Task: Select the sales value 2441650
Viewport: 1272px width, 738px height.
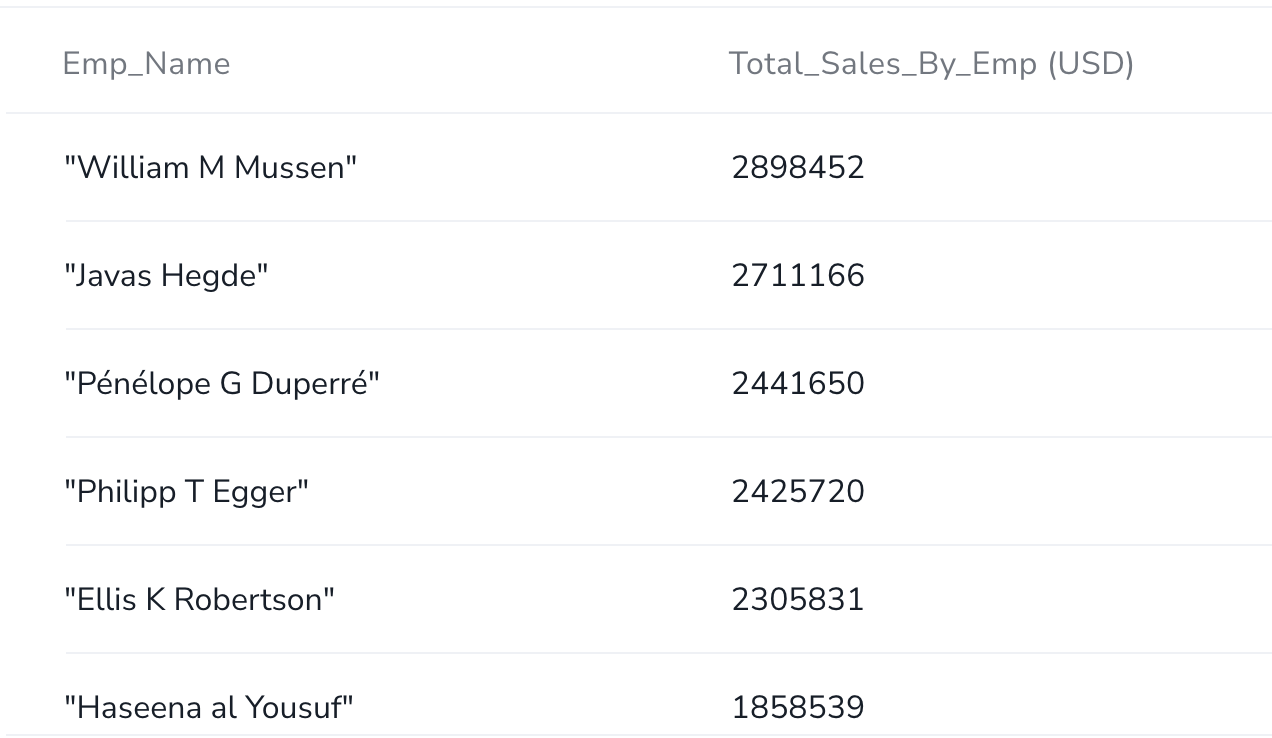Action: tap(798, 383)
